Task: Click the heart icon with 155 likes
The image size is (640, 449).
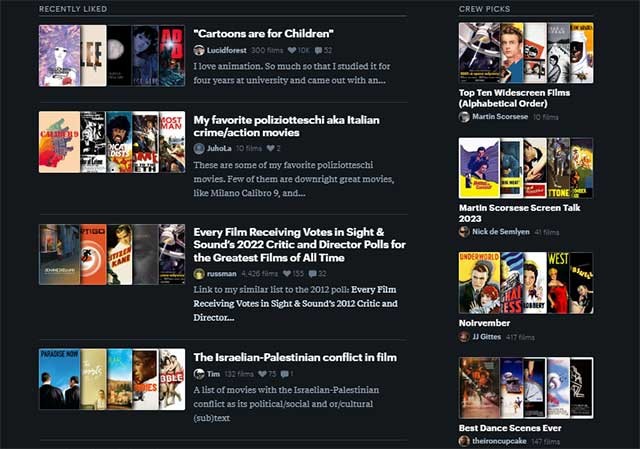Action: 288,273
